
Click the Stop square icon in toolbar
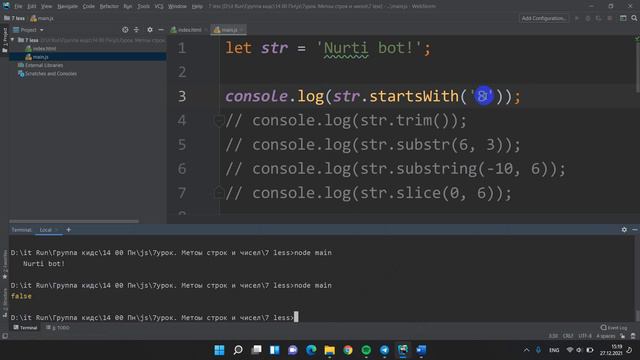(x=609, y=18)
